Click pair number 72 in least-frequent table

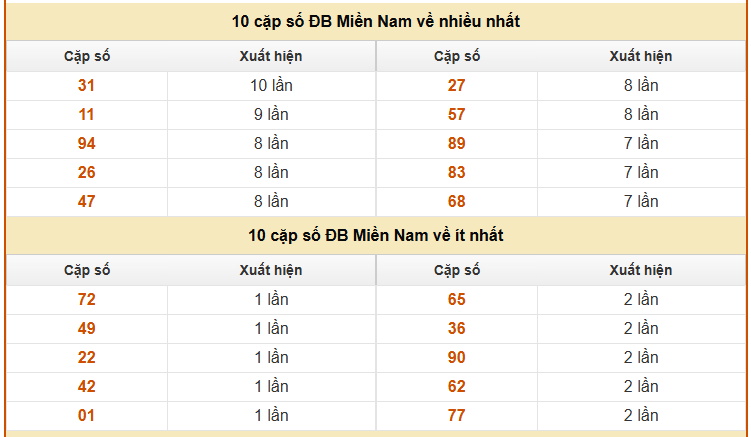(86, 300)
